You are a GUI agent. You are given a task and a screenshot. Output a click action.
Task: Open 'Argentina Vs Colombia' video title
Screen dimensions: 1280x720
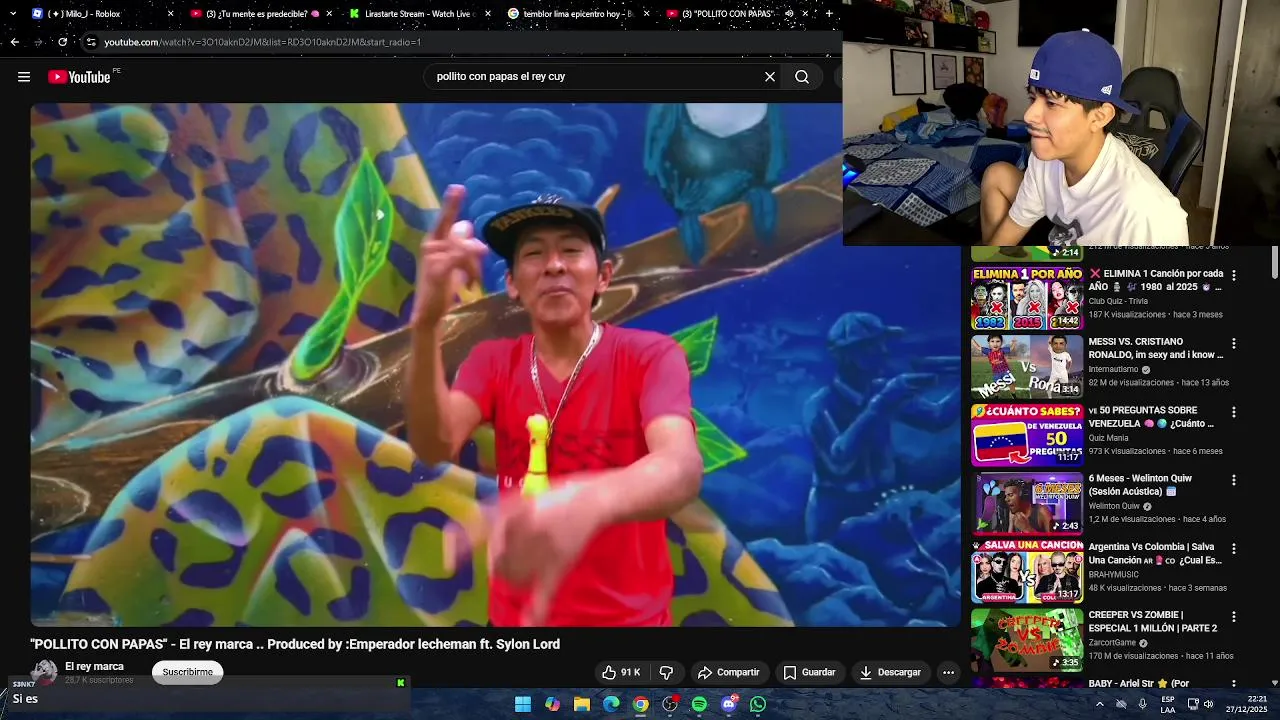point(1155,554)
